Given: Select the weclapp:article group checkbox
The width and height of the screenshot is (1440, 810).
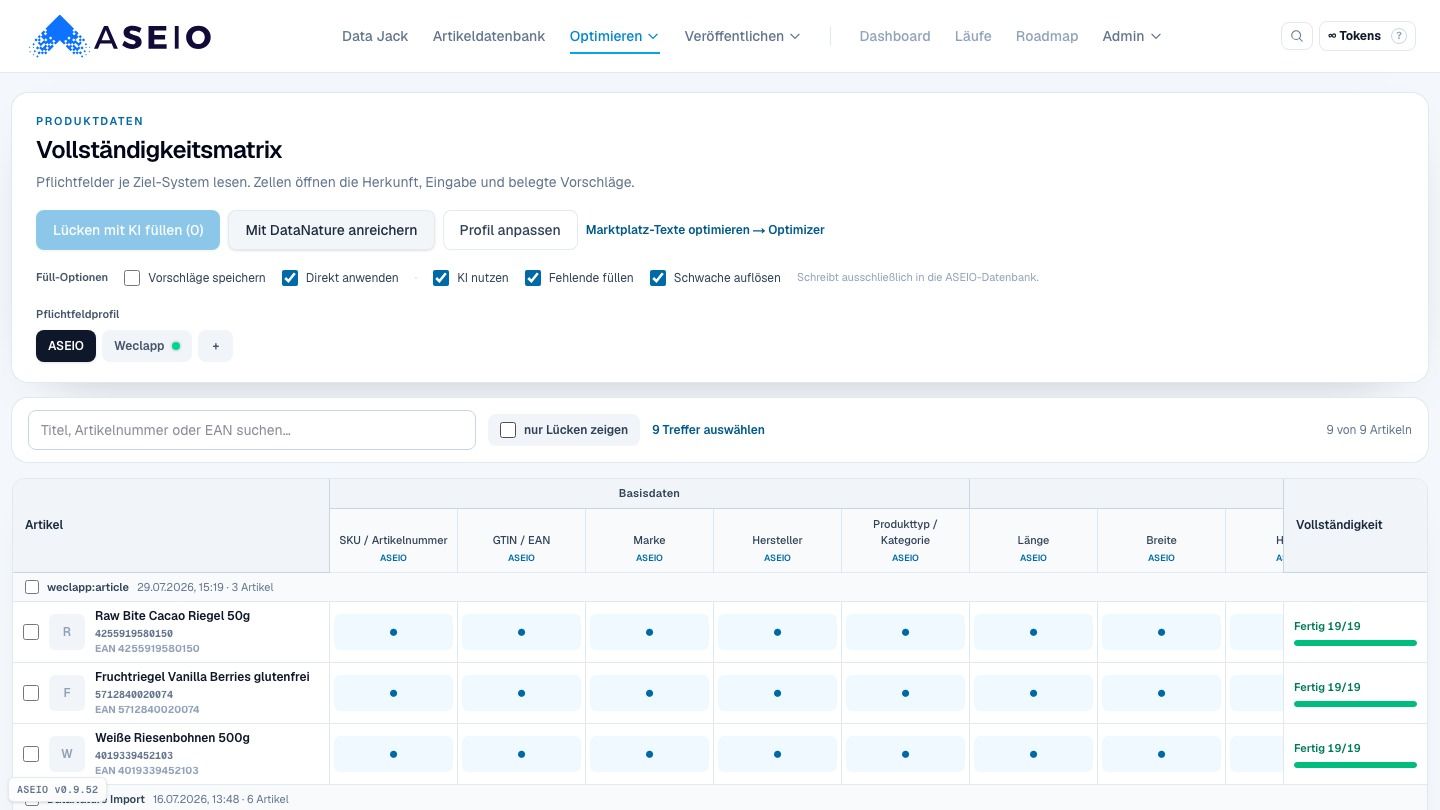Looking at the screenshot, I should pyautogui.click(x=32, y=587).
